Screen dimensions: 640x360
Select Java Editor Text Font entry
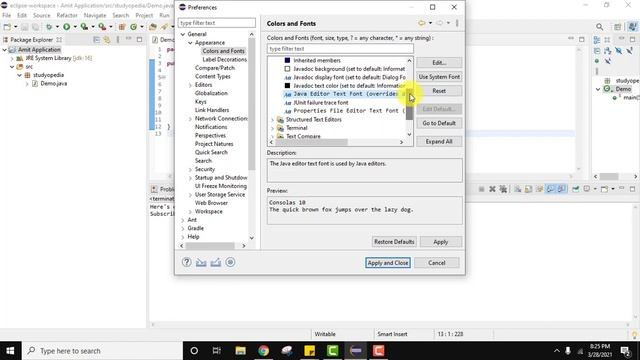pos(344,94)
